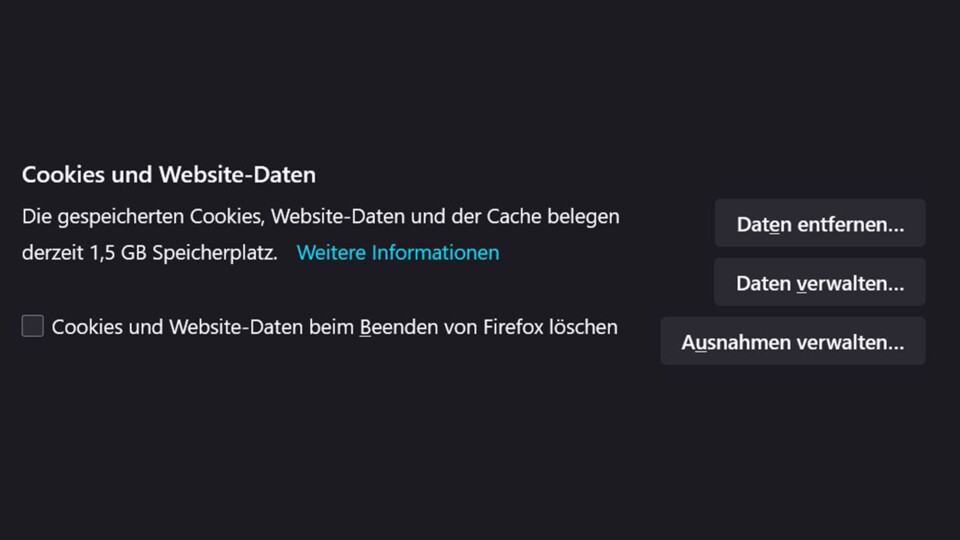Learn more about cookie storage usage

[x=398, y=252]
